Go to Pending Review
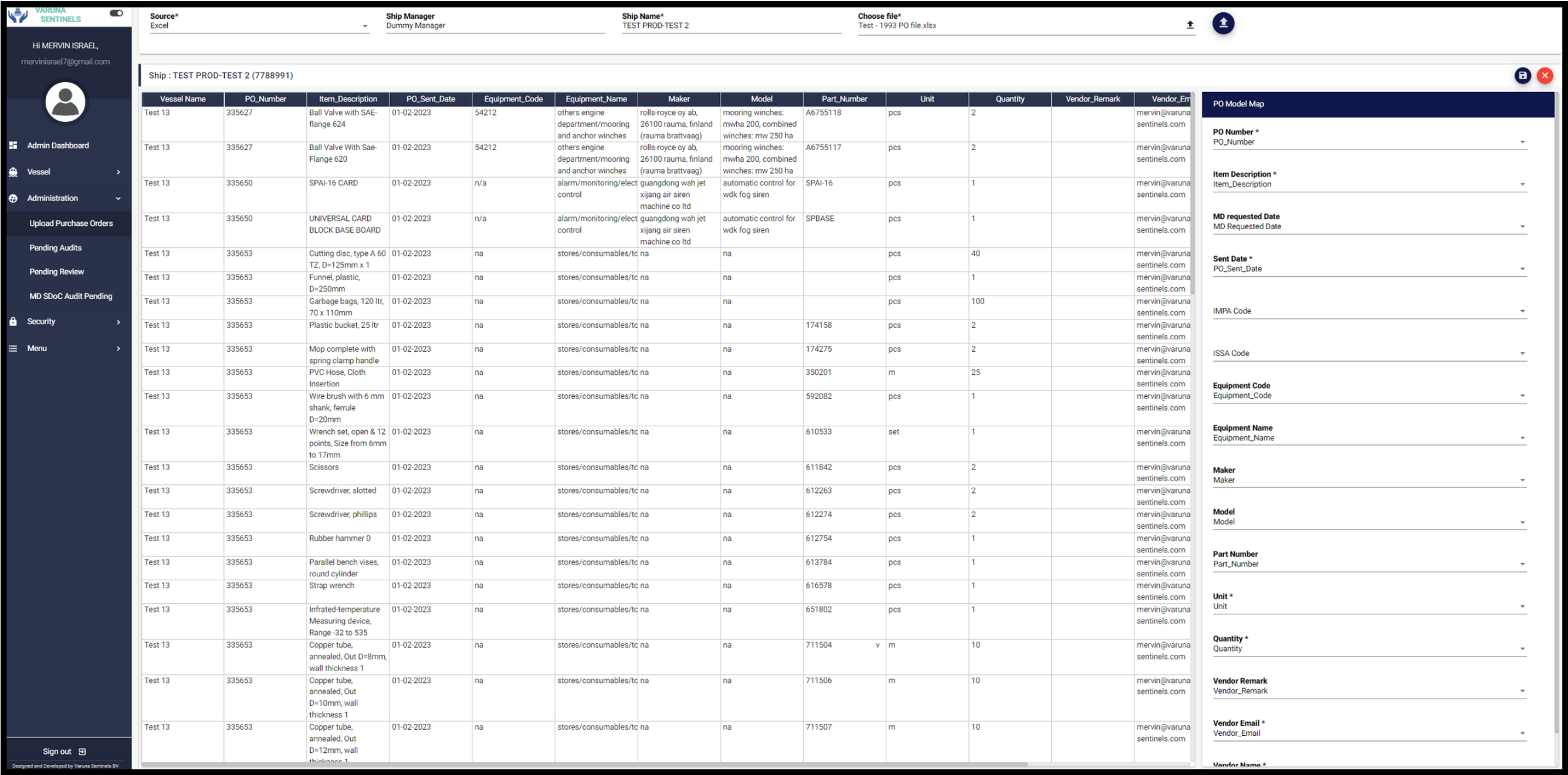 click(x=57, y=272)
